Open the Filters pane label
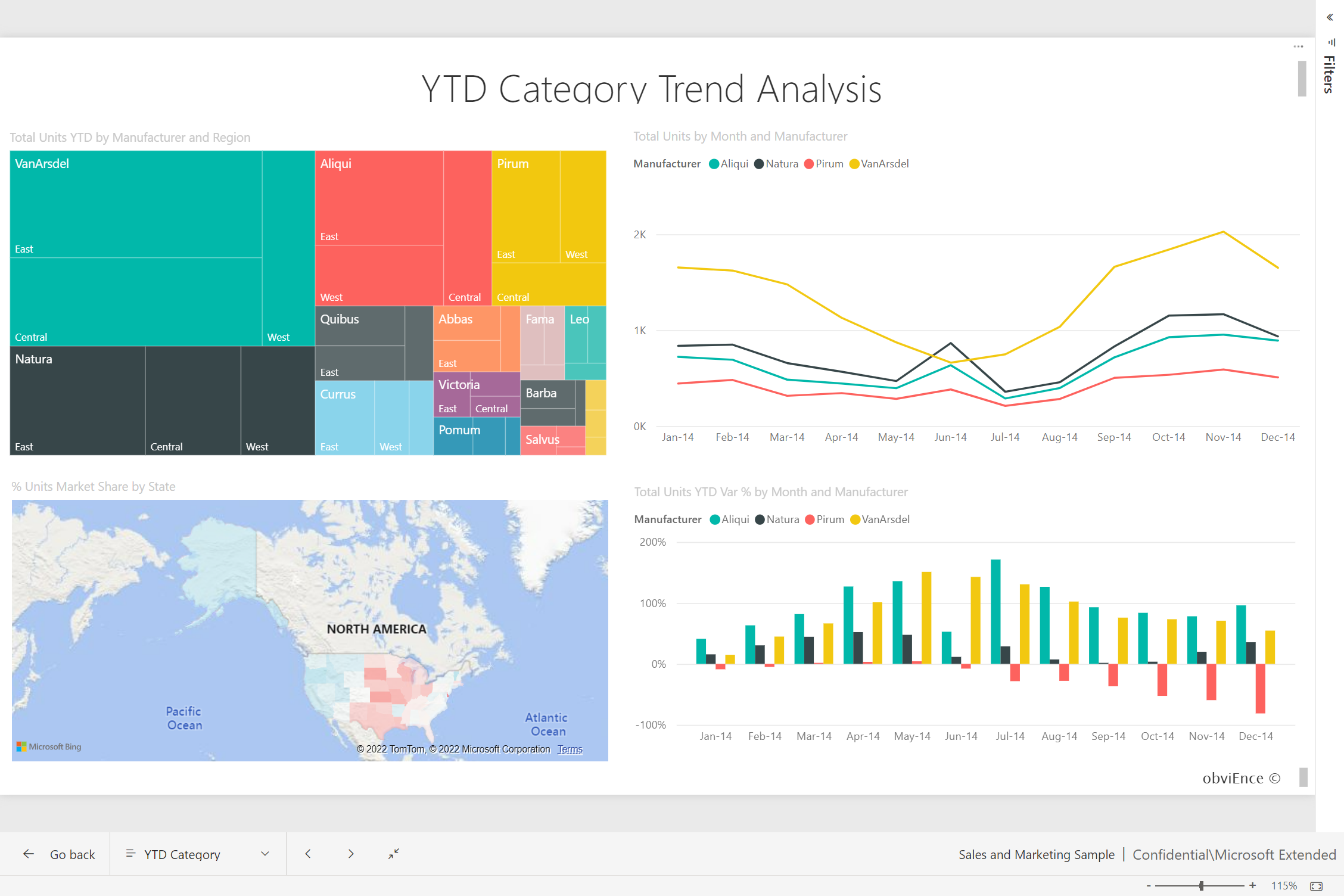This screenshot has height=896, width=1344. click(x=1329, y=74)
